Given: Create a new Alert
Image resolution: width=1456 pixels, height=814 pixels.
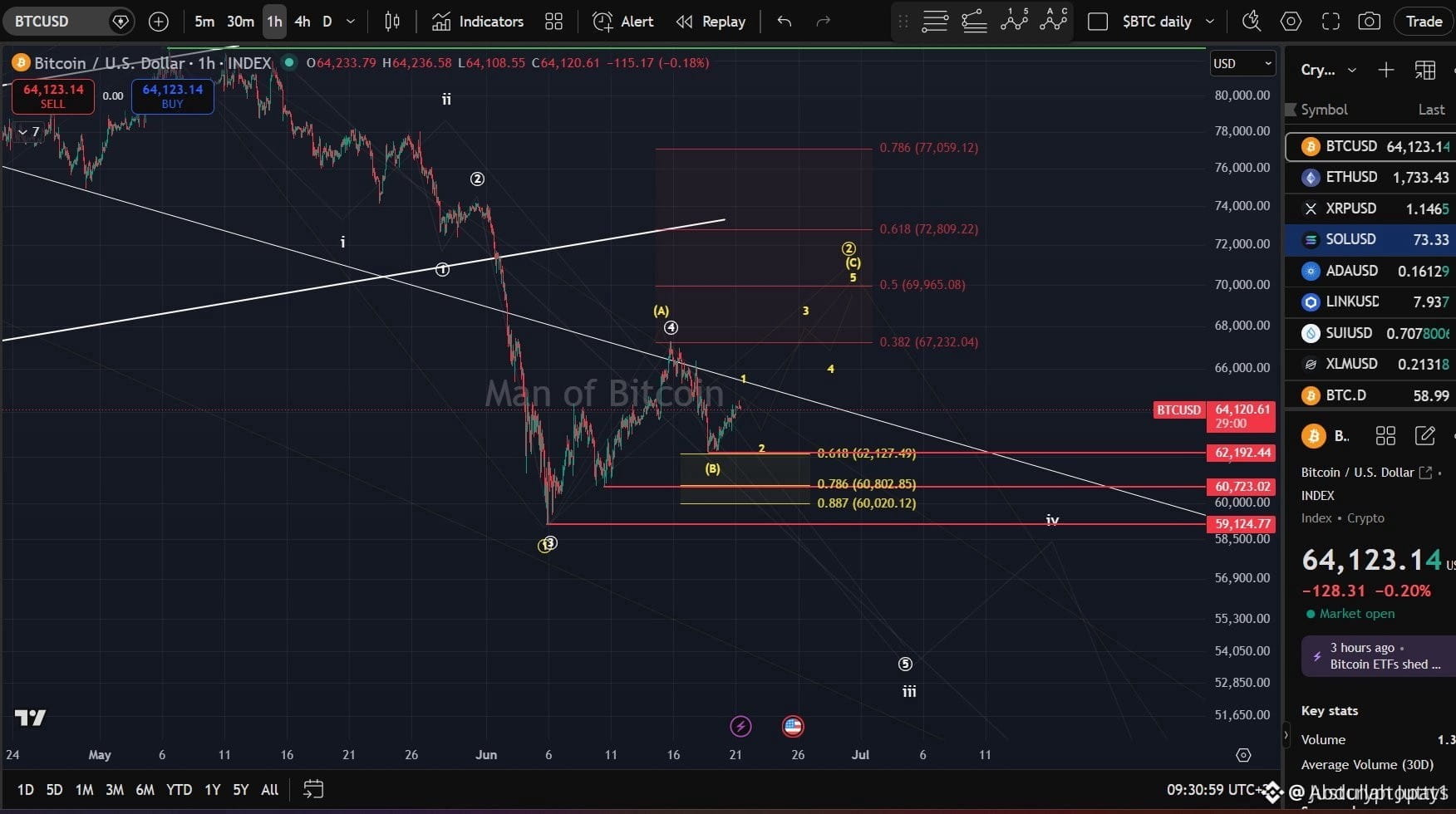Looking at the screenshot, I should tap(622, 22).
